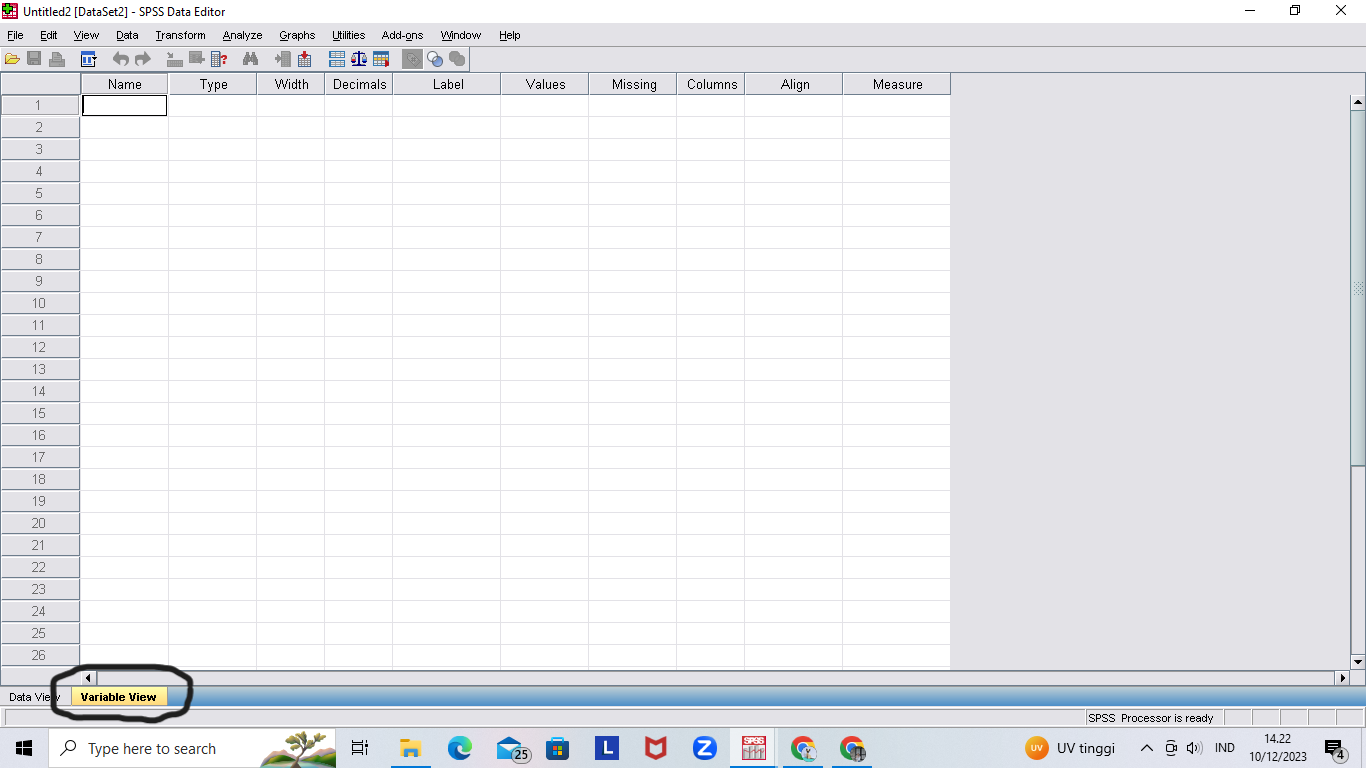This screenshot has width=1366, height=768.
Task: Click the Measure column header
Action: (897, 84)
